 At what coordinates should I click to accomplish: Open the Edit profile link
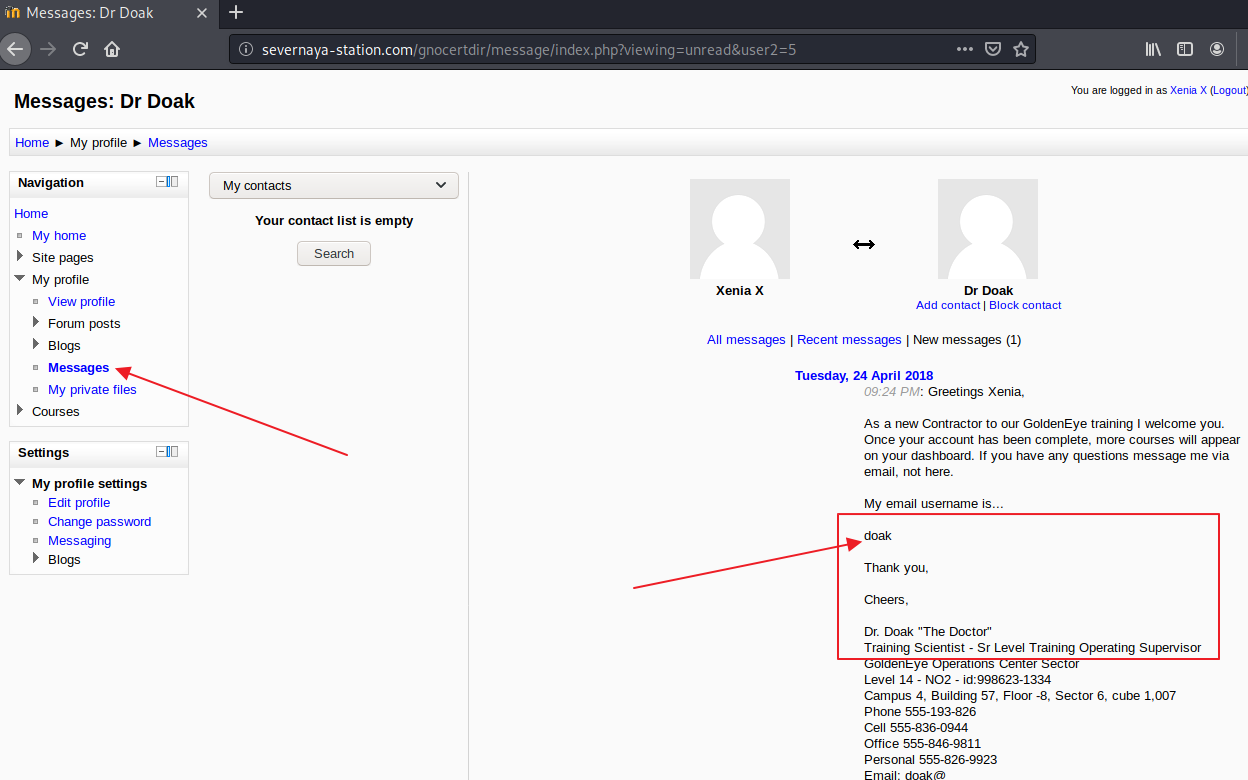coord(79,502)
